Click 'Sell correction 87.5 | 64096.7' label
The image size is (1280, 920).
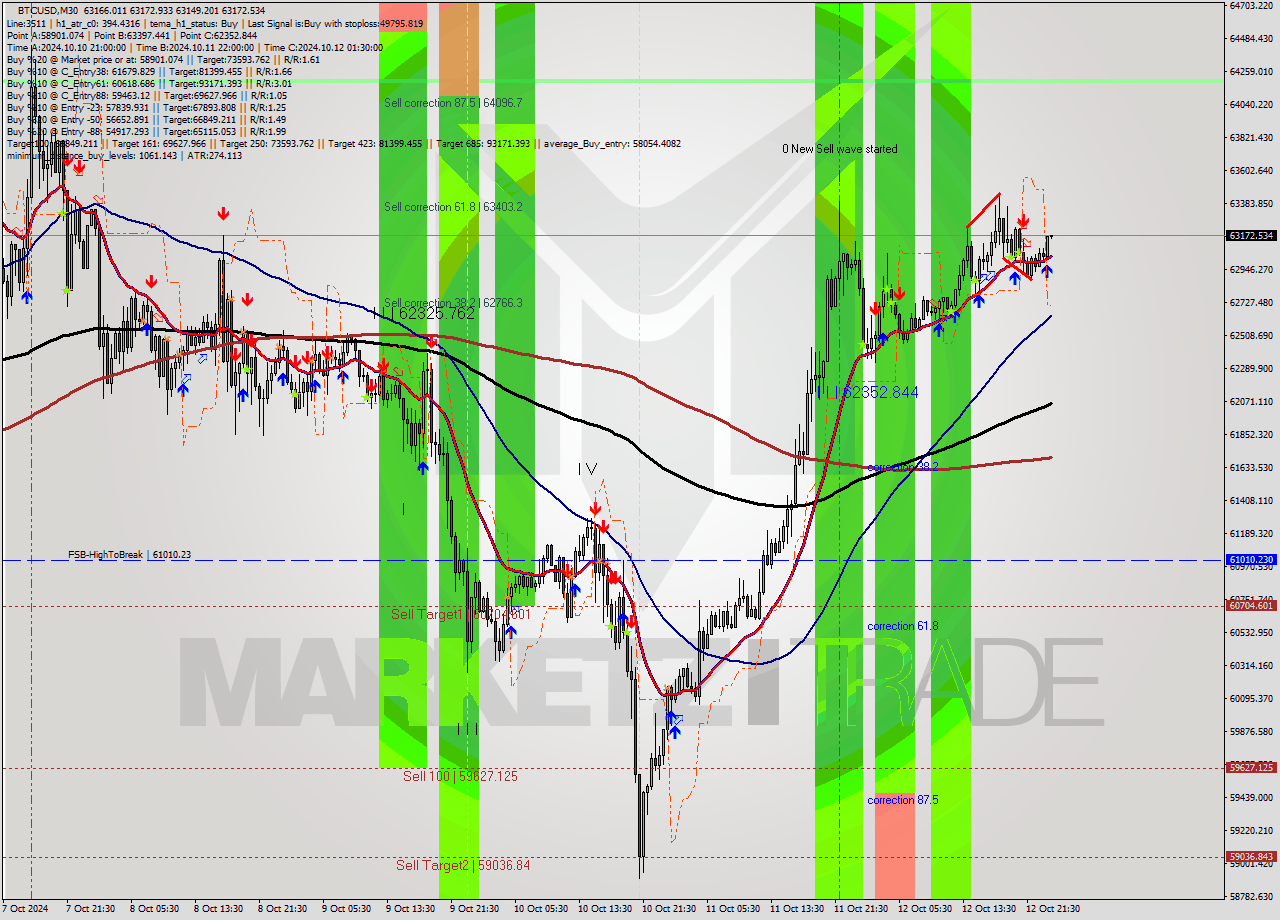click(453, 103)
